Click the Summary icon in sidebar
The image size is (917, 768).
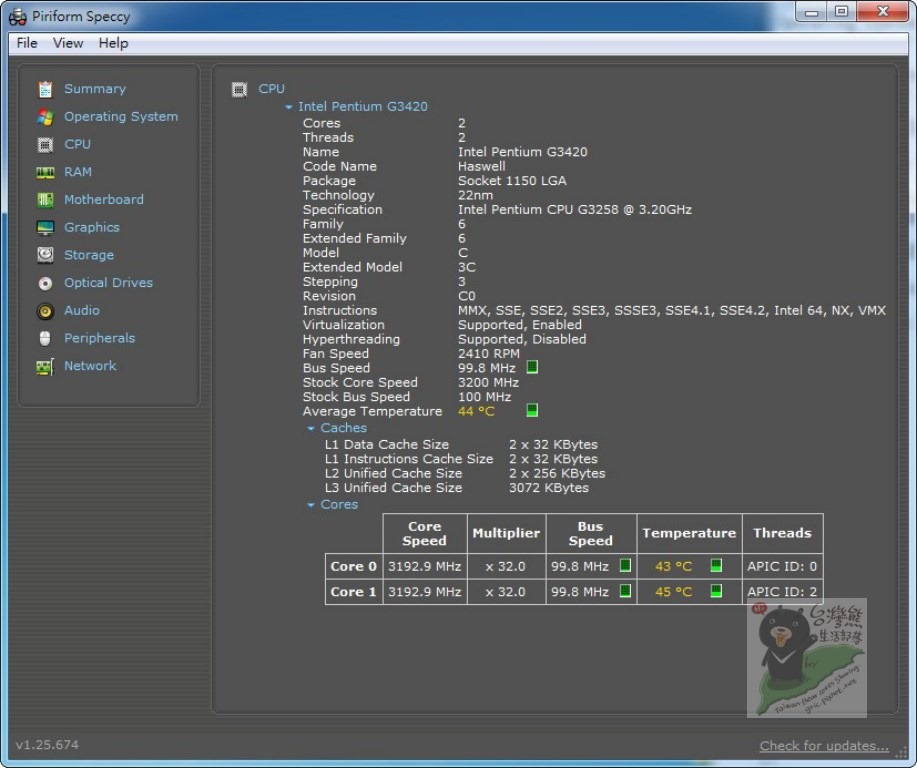45,89
